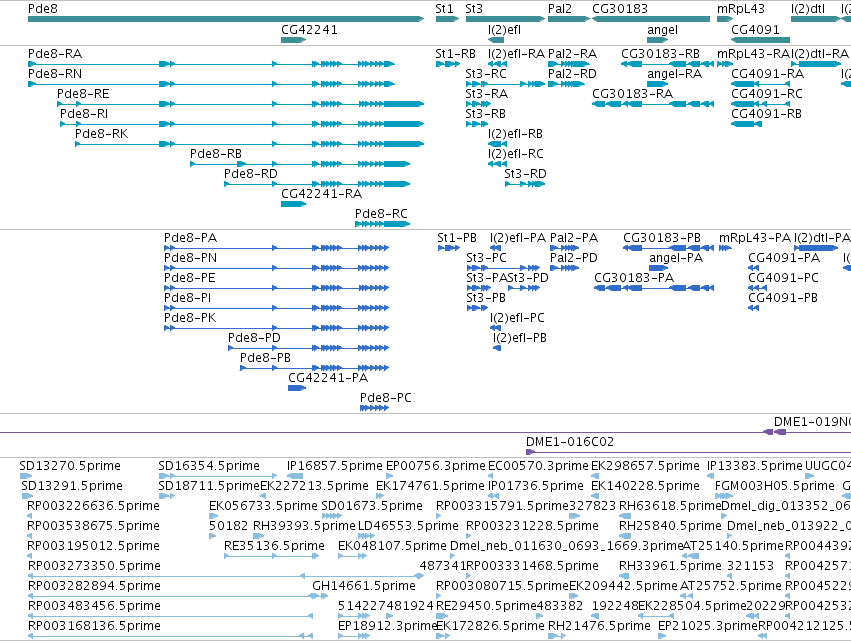Select the Pde8-PI protein label
Image resolution: width=851 pixels, height=641 pixels.
(x=187, y=298)
